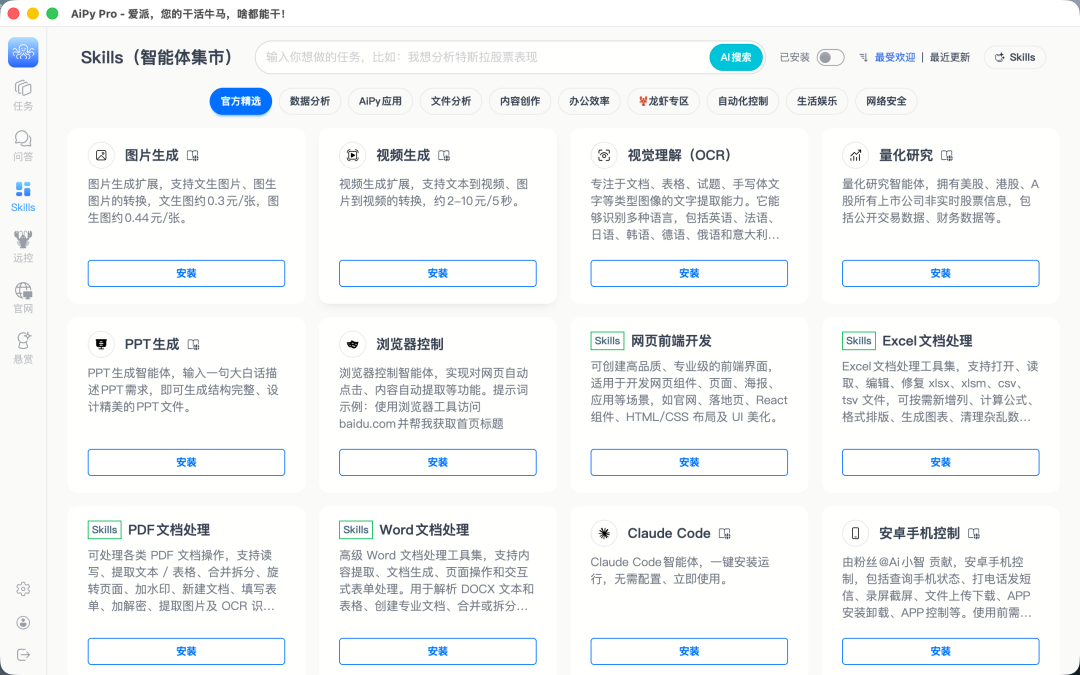The height and width of the screenshot is (675, 1080).
Task: Click badge icon beside 图片生成 title
Action: (193, 156)
